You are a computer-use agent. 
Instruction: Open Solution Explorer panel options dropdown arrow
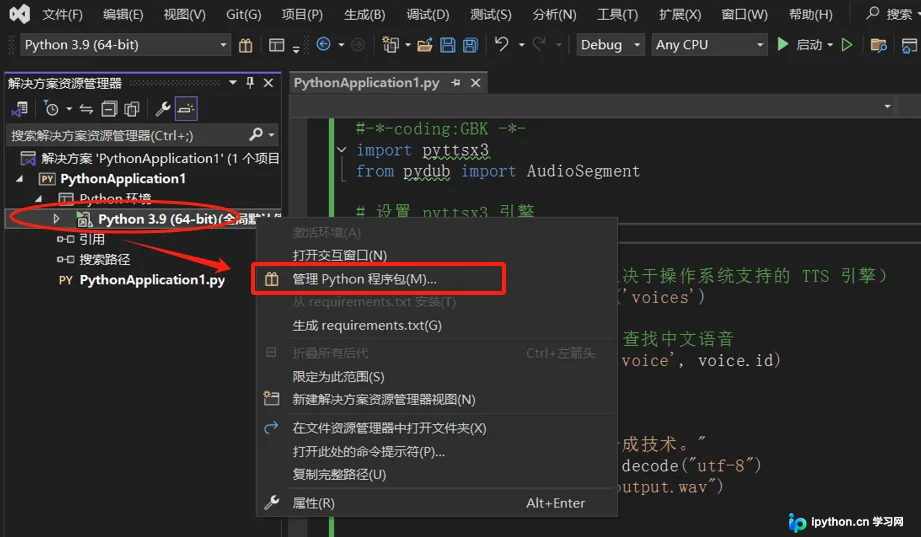pyautogui.click(x=233, y=83)
